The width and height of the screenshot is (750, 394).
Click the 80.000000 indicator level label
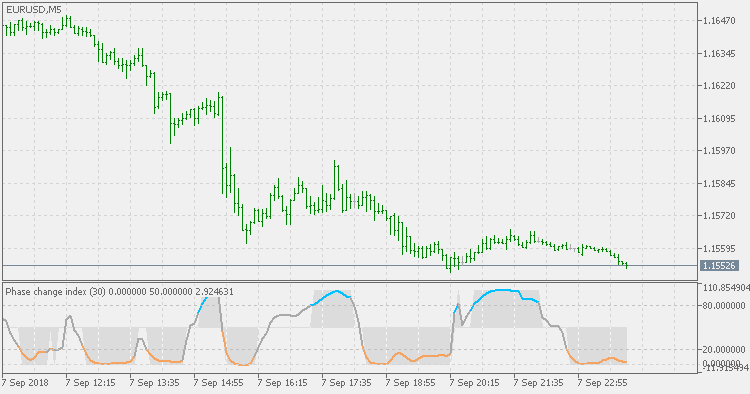pyautogui.click(x=724, y=306)
